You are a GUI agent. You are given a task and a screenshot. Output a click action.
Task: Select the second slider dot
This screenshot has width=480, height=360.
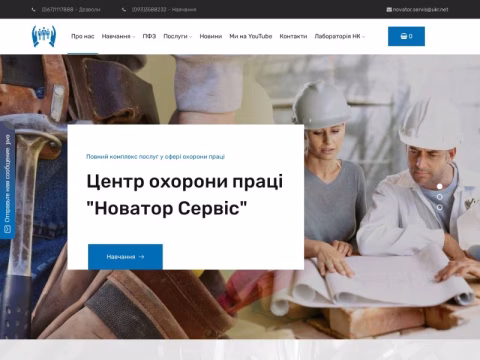440,197
